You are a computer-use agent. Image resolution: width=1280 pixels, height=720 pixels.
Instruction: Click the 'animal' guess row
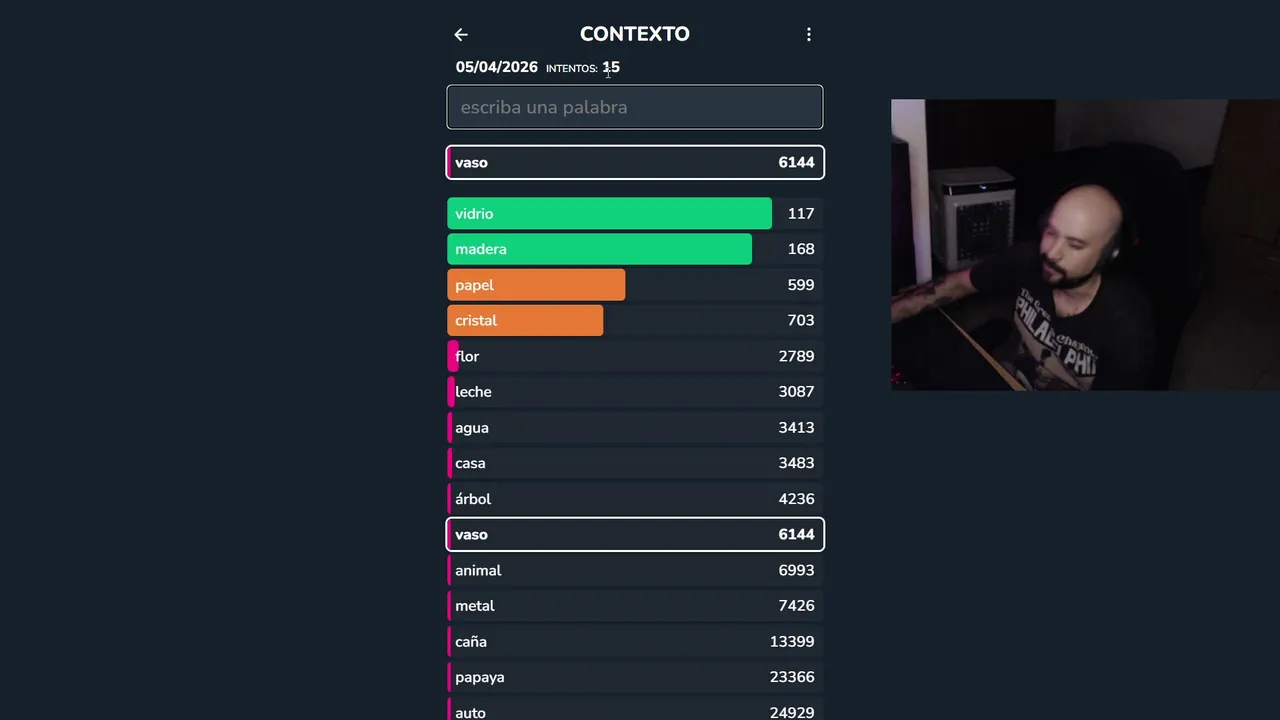coord(635,570)
